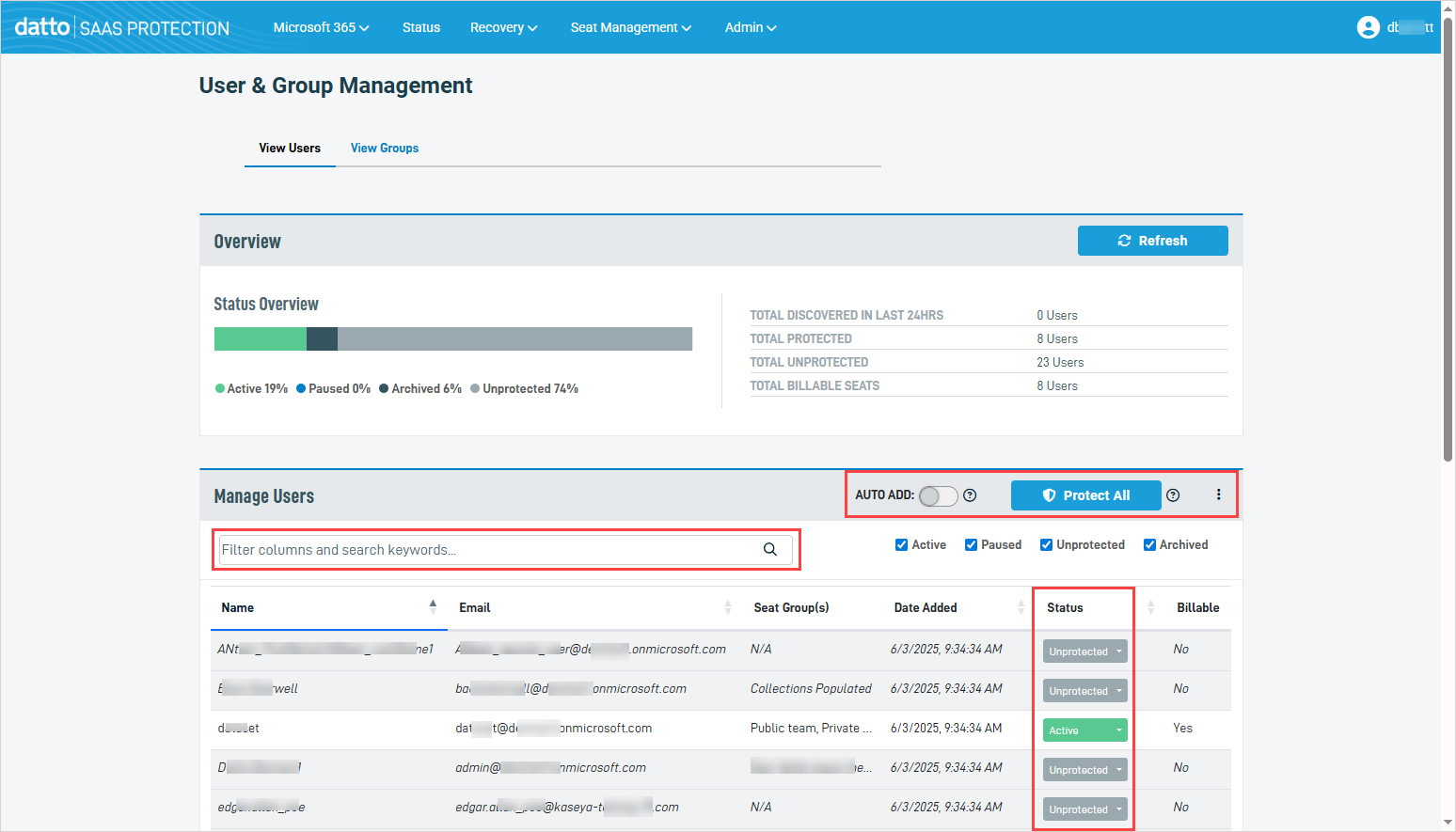Image resolution: width=1456 pixels, height=832 pixels.
Task: Open the Seat Management dropdown
Action: click(630, 27)
